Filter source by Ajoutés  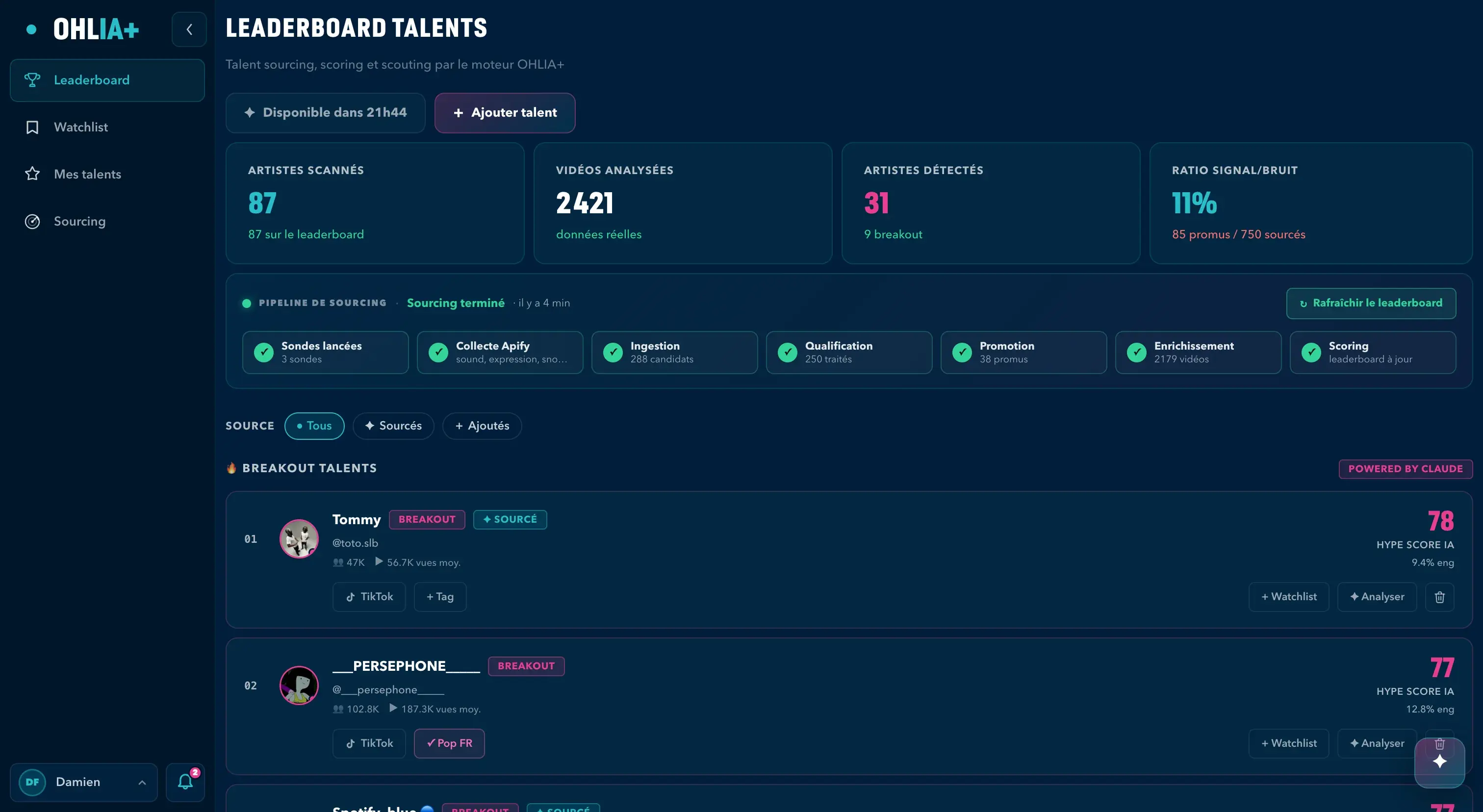point(482,426)
